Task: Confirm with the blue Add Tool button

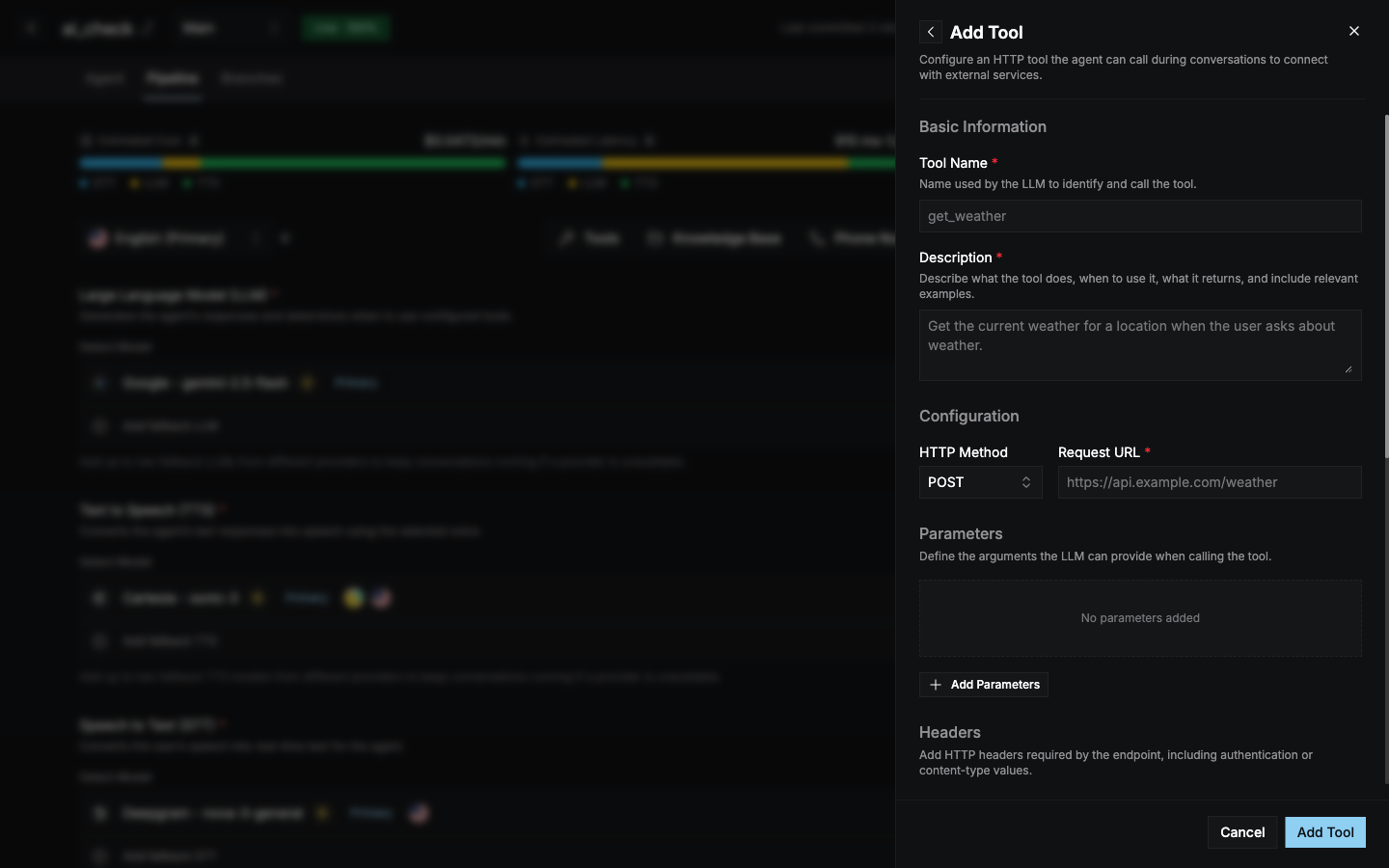Action: point(1325,832)
